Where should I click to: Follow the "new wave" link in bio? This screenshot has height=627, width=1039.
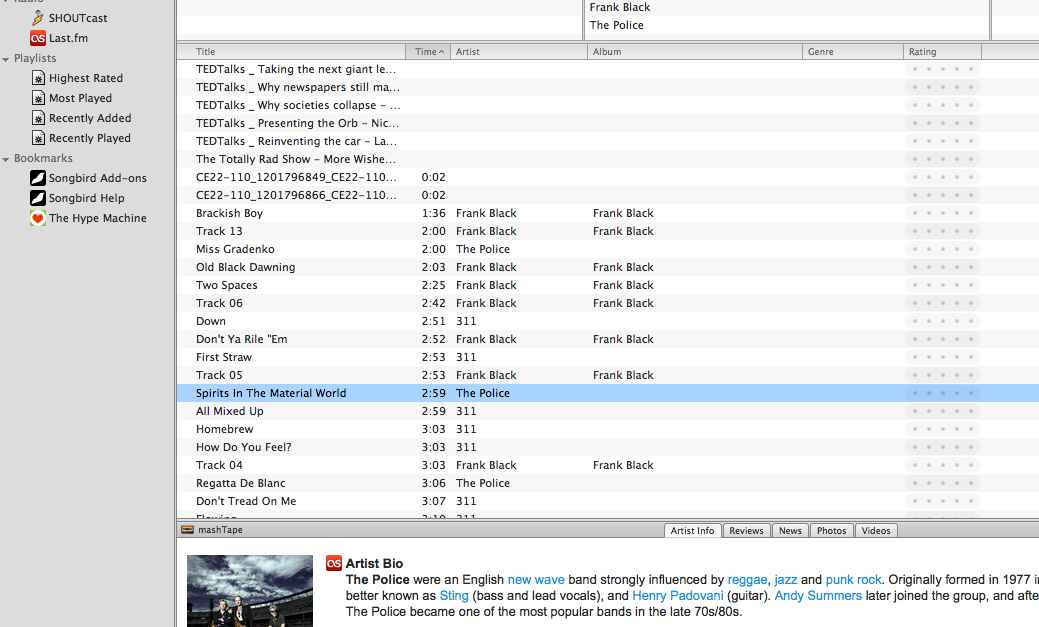pyautogui.click(x=535, y=580)
